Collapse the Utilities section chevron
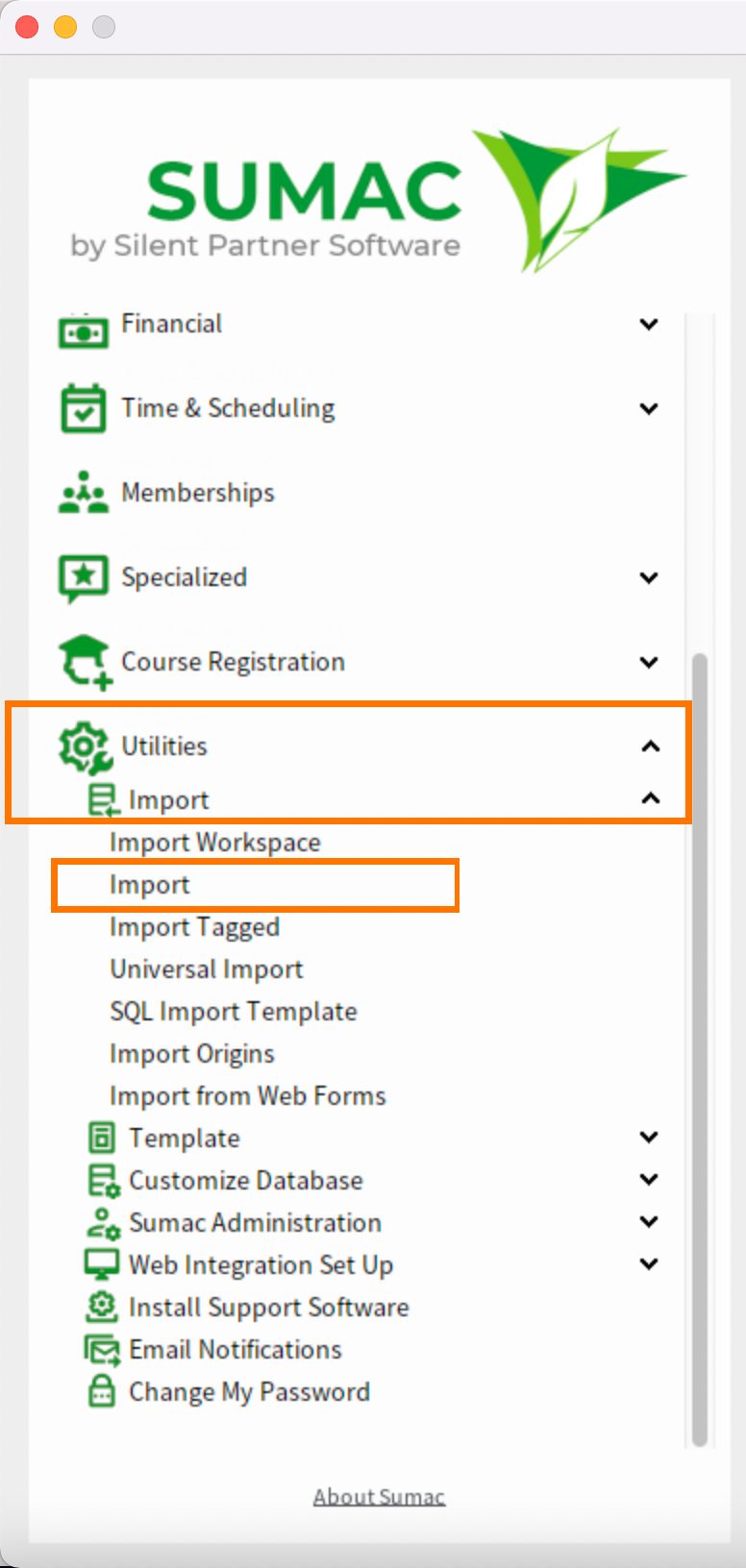Viewport: 746px width, 1568px height. tap(651, 747)
